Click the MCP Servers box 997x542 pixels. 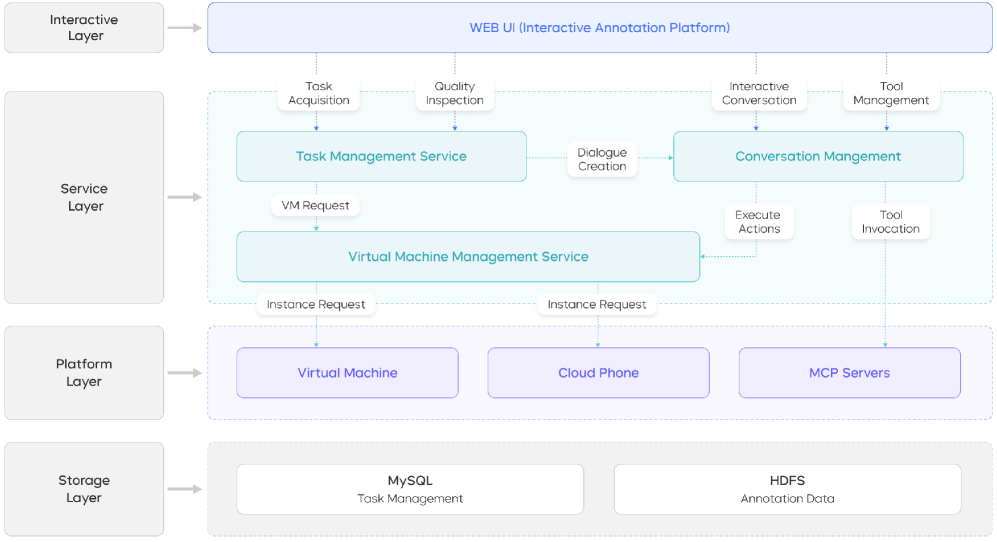(849, 373)
